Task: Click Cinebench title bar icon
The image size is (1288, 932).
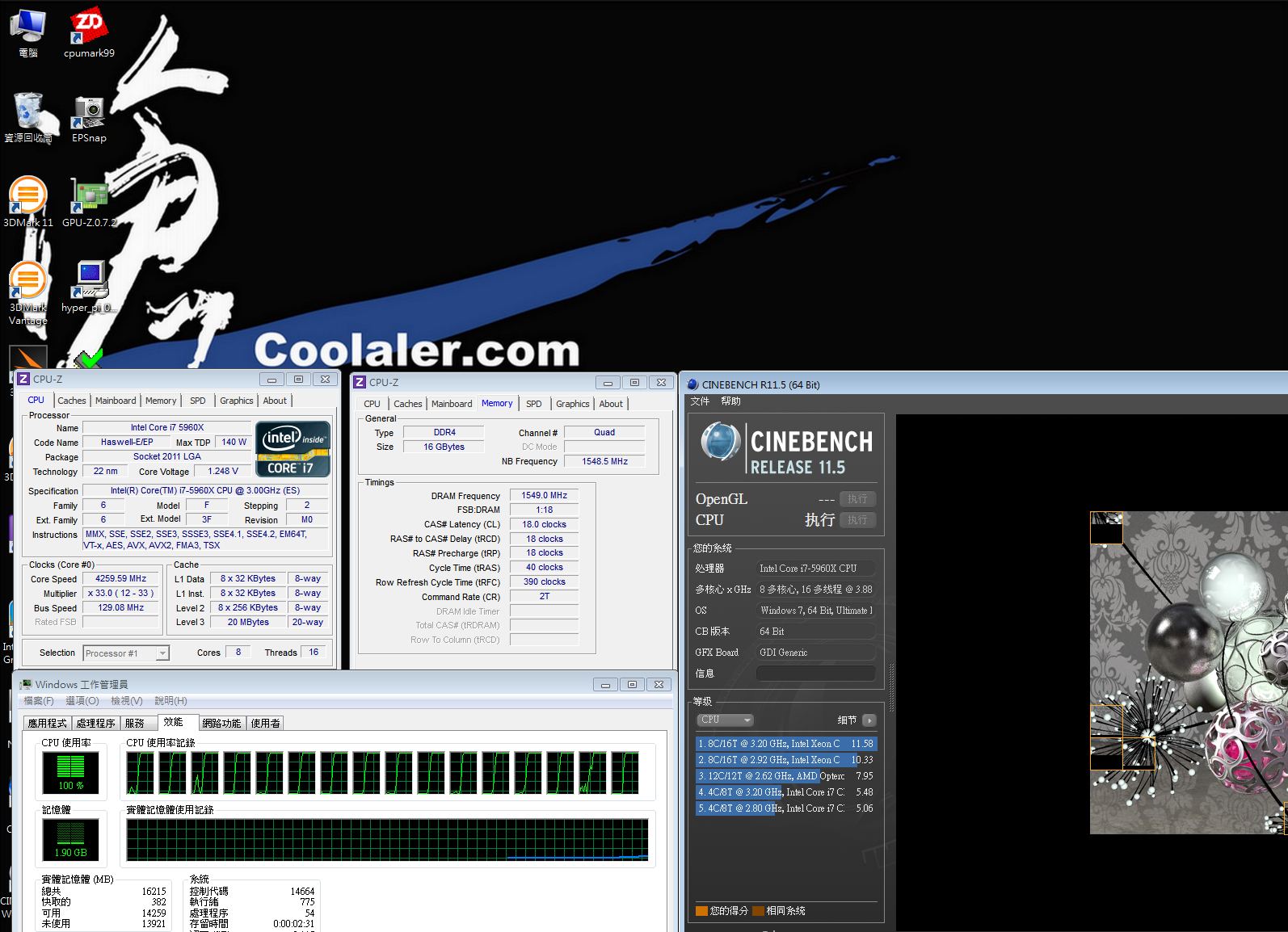Action: click(x=692, y=385)
